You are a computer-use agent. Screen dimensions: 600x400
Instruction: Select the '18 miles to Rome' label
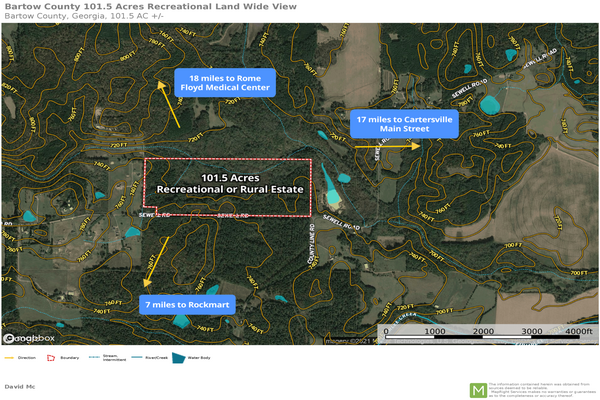click(x=223, y=82)
